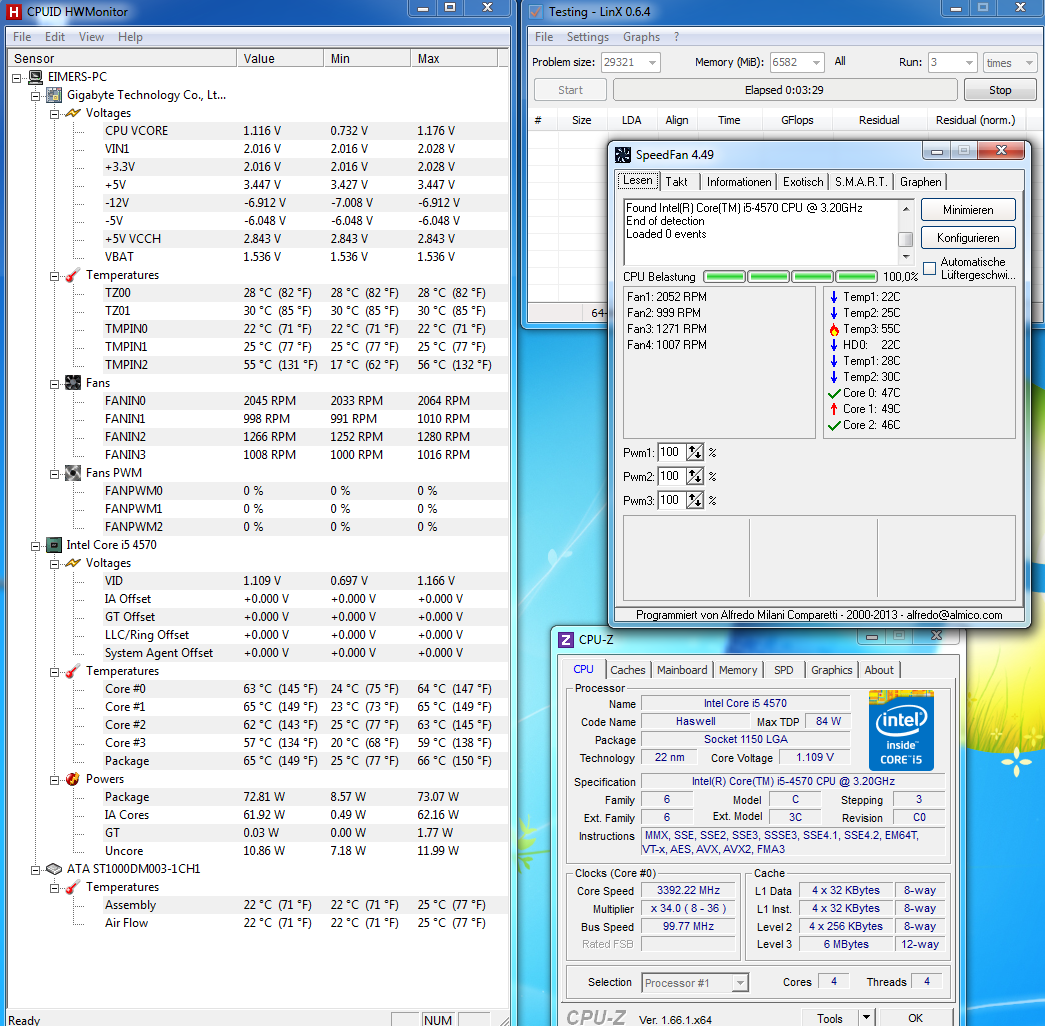Click the Intel inside Core i5 logo

901,731
